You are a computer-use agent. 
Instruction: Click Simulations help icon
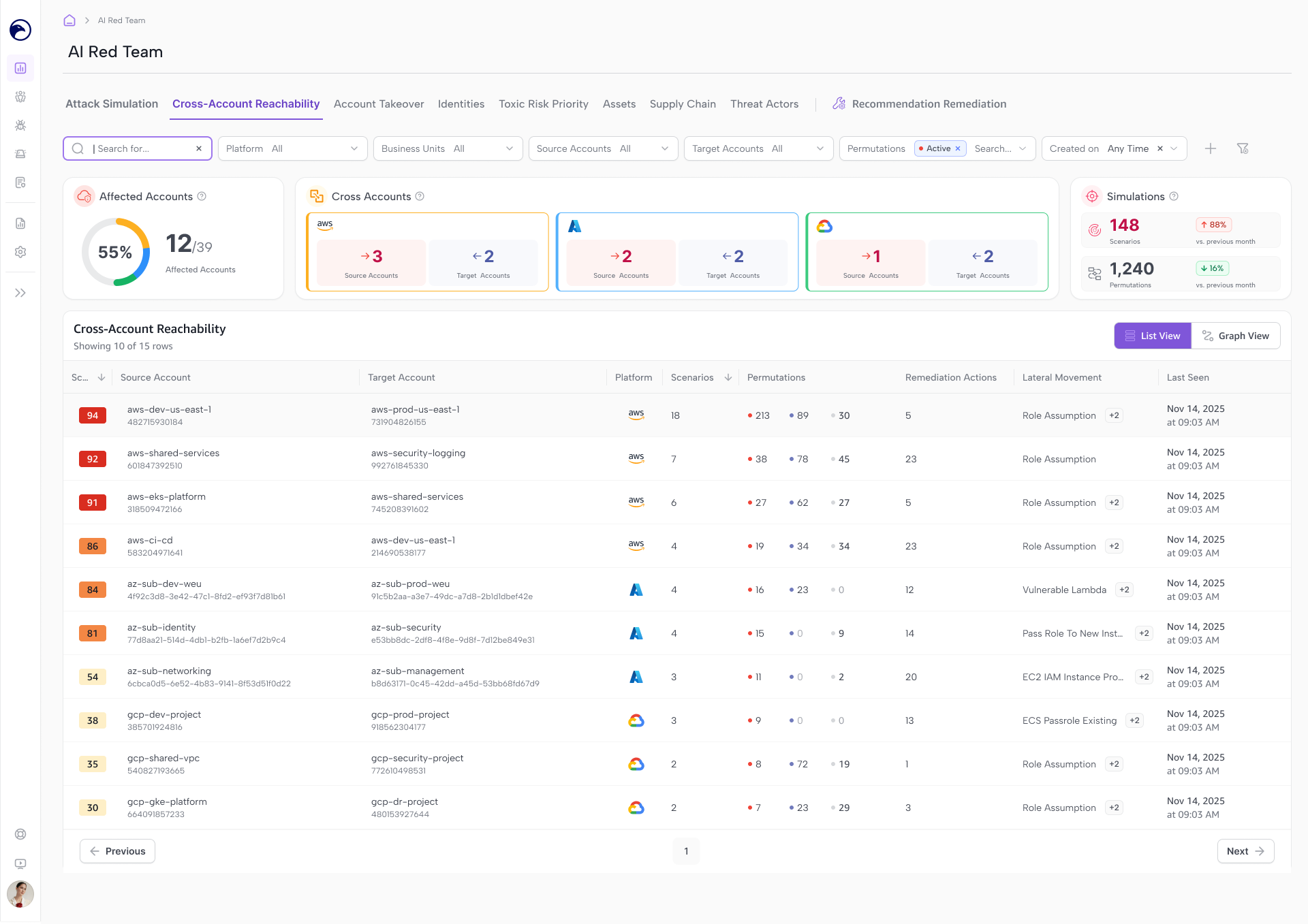pyautogui.click(x=1174, y=196)
